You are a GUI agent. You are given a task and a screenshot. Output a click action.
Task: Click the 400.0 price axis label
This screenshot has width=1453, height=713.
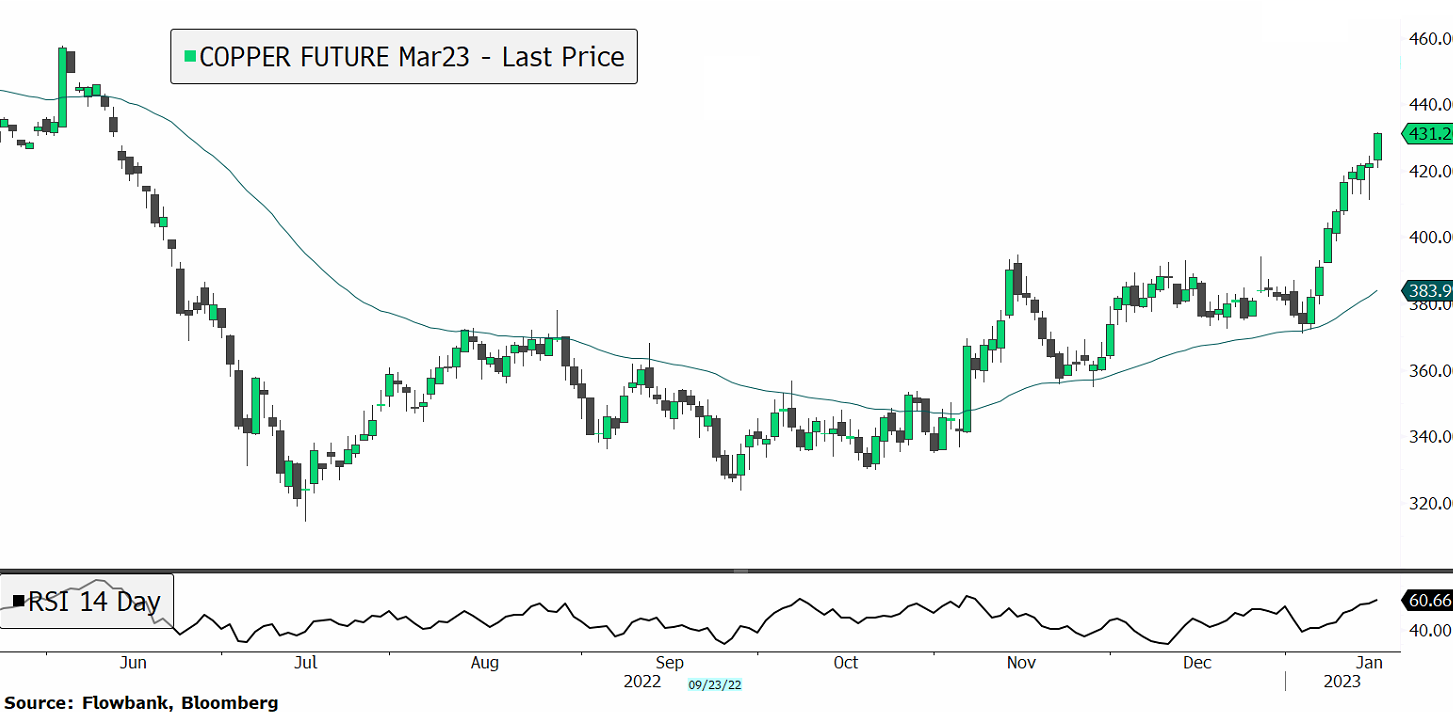[1430, 237]
